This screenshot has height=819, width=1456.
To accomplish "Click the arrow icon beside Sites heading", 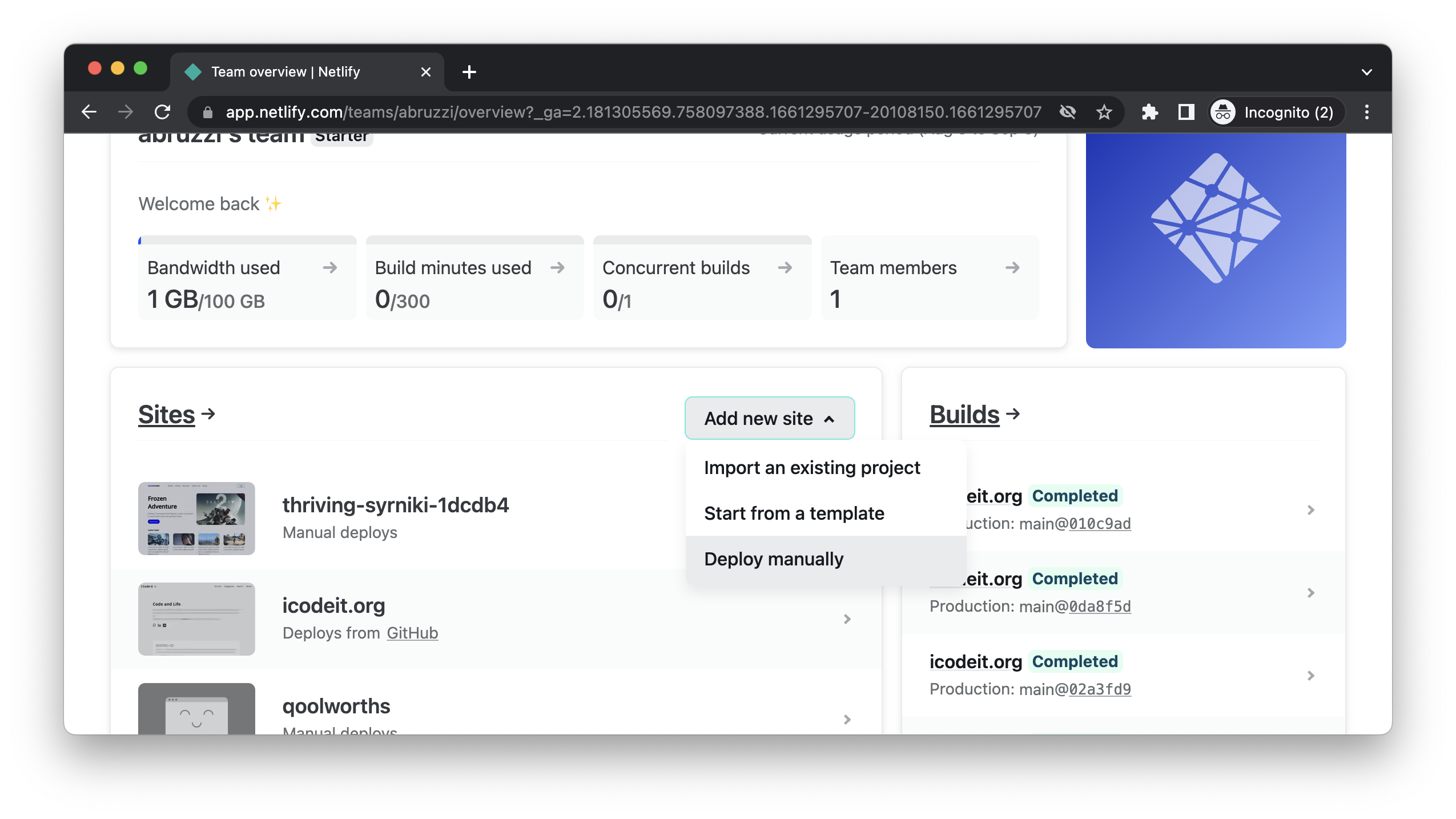I will pyautogui.click(x=208, y=414).
